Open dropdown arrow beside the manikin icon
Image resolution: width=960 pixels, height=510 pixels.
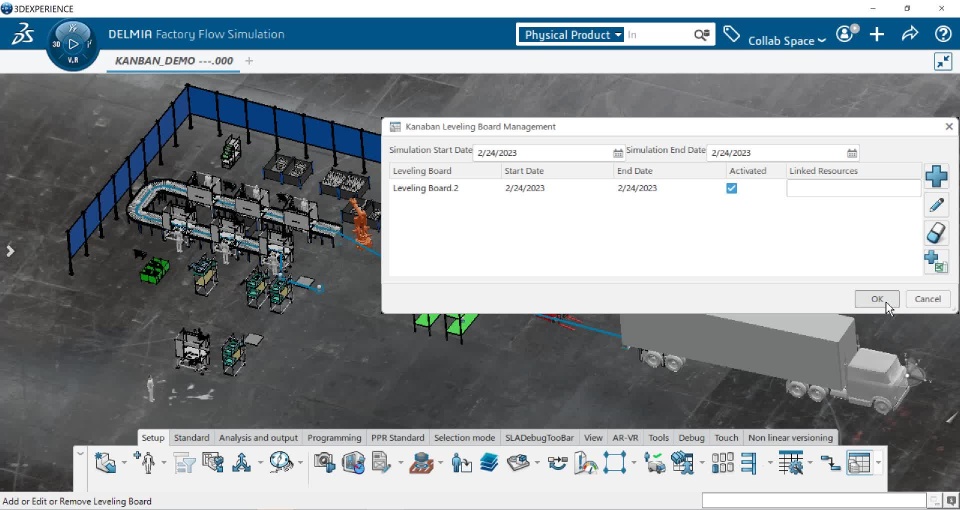[163, 462]
